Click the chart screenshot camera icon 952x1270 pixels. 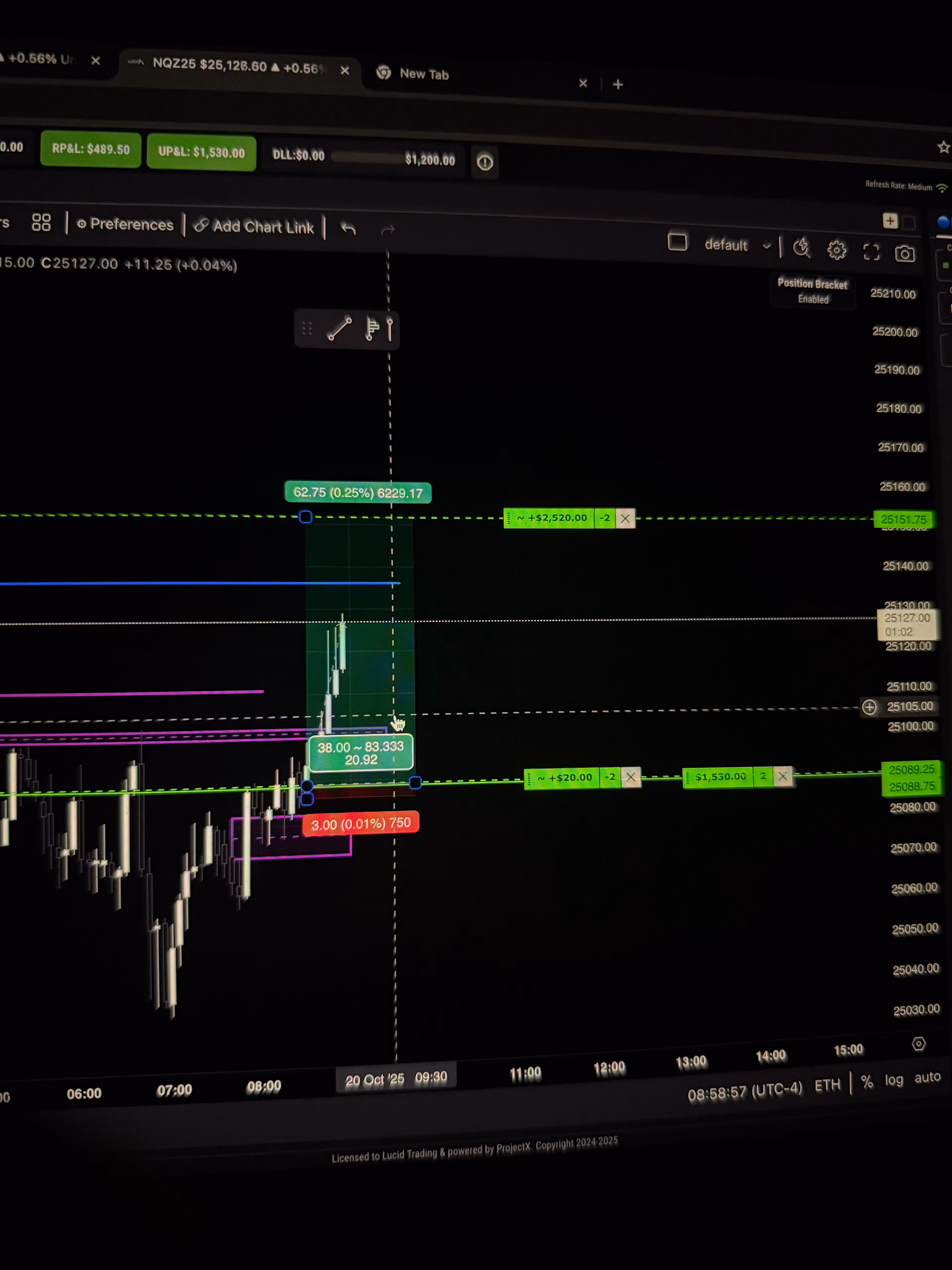pos(904,253)
